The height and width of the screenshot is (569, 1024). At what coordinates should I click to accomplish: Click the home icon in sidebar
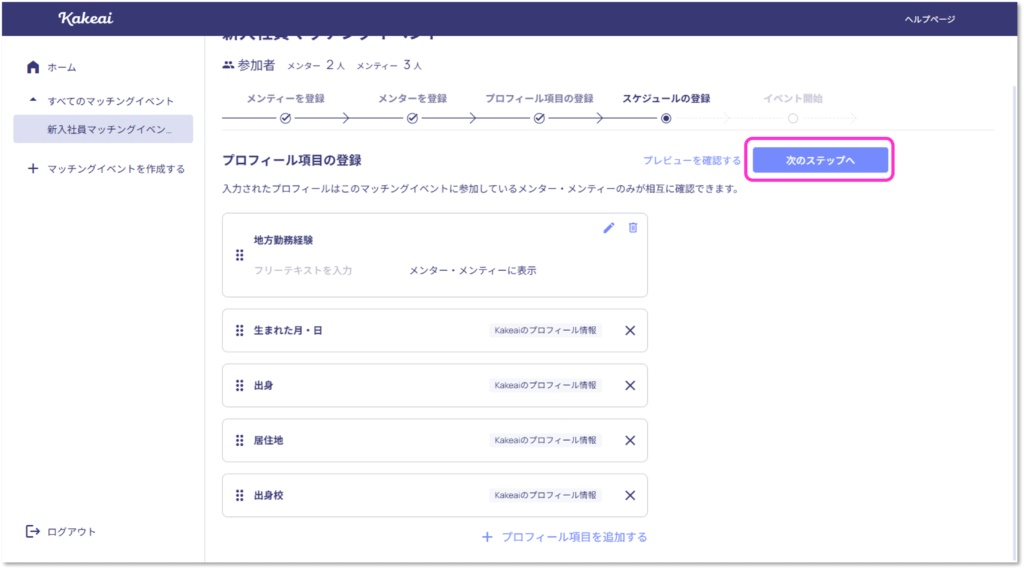(33, 67)
